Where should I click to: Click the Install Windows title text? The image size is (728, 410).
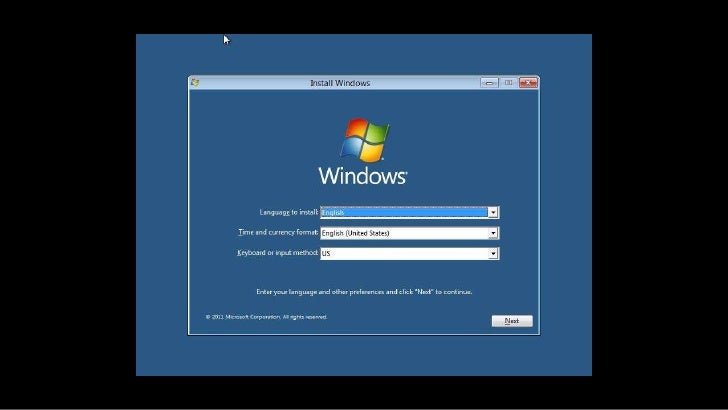tap(340, 83)
